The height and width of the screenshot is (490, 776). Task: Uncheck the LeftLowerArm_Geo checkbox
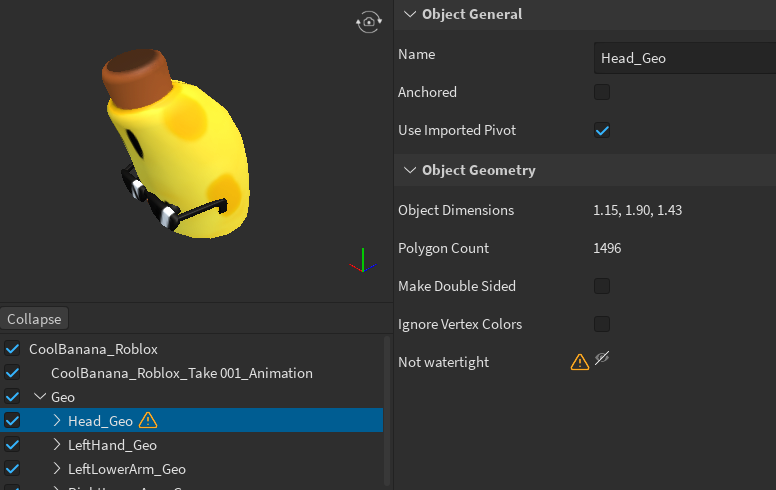point(12,469)
